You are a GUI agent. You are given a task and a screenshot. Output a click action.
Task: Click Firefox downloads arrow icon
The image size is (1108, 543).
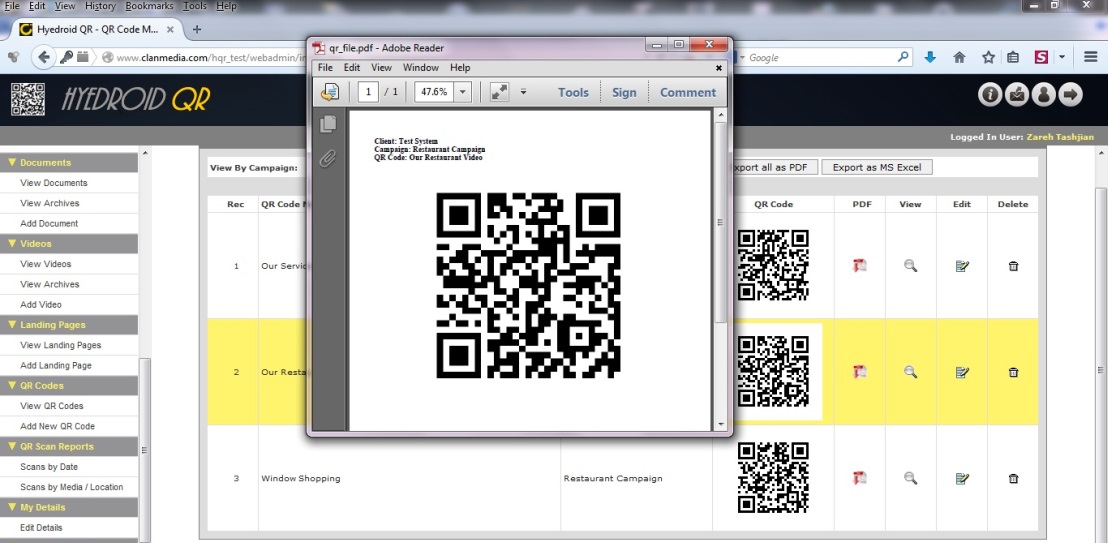pyautogui.click(x=930, y=57)
